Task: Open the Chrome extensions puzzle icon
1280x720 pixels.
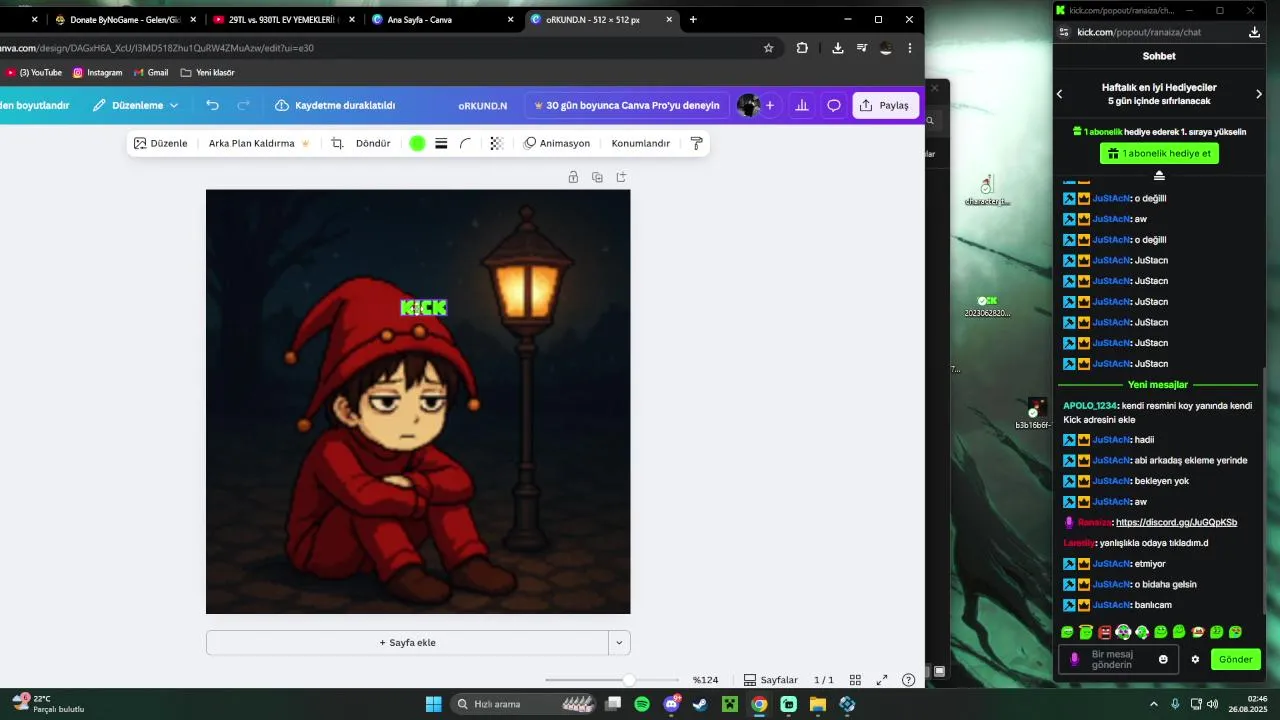Action: point(802,48)
